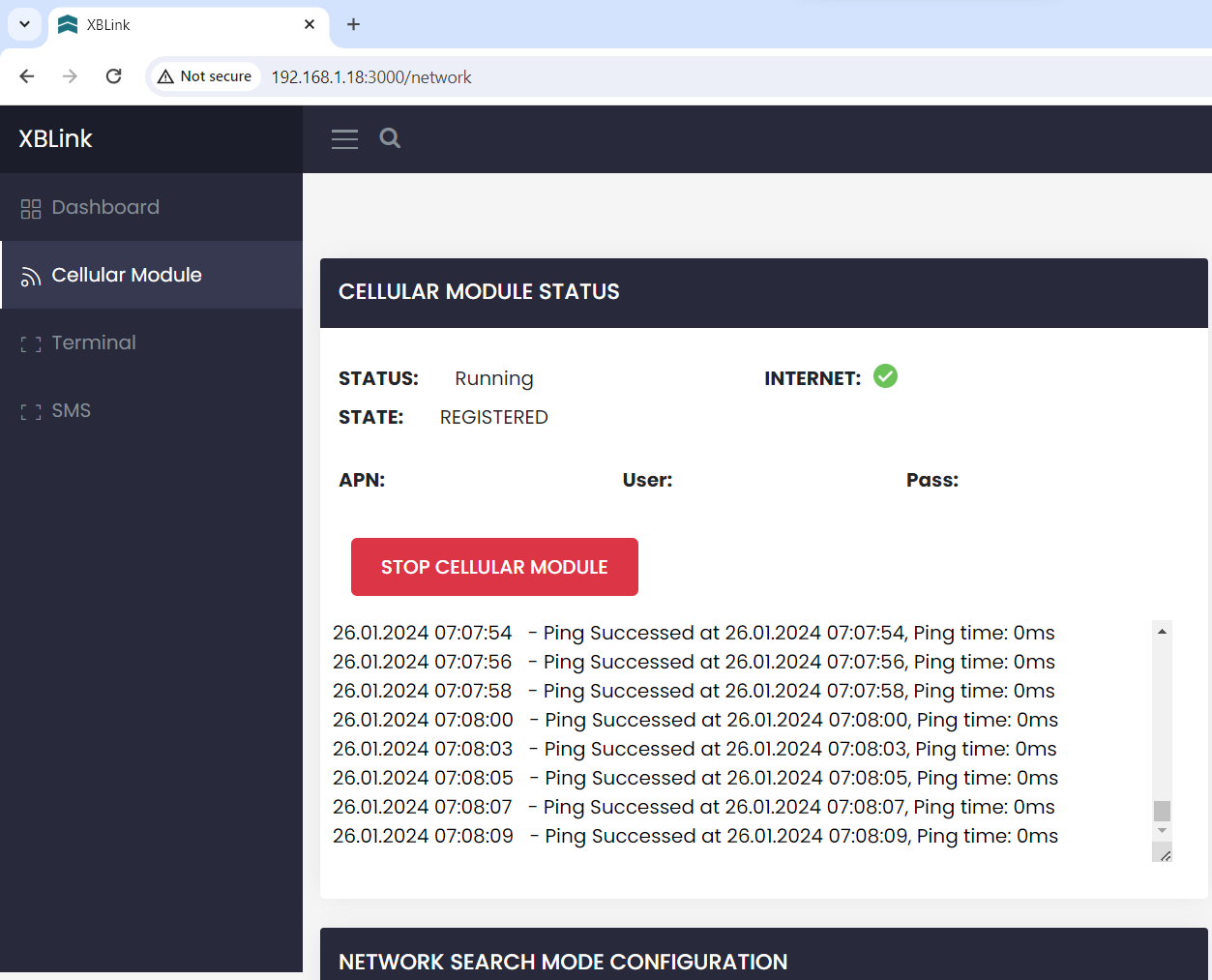
Task: Open a new browser tab
Action: click(x=353, y=24)
